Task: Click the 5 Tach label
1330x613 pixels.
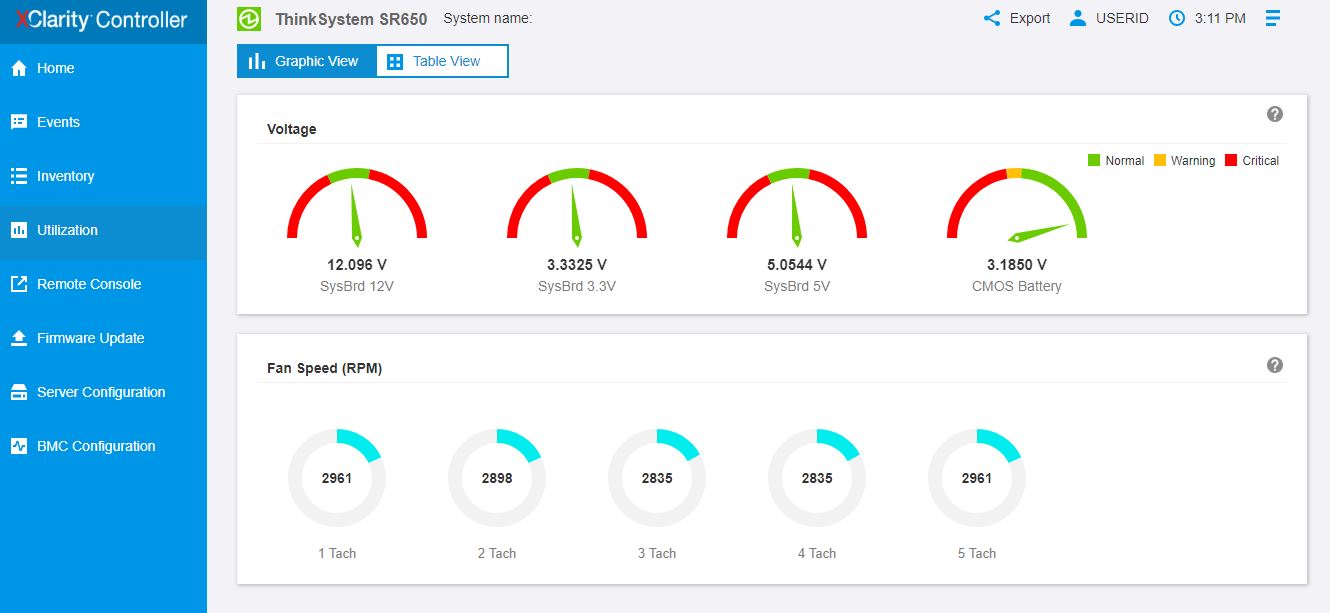Action: (977, 553)
